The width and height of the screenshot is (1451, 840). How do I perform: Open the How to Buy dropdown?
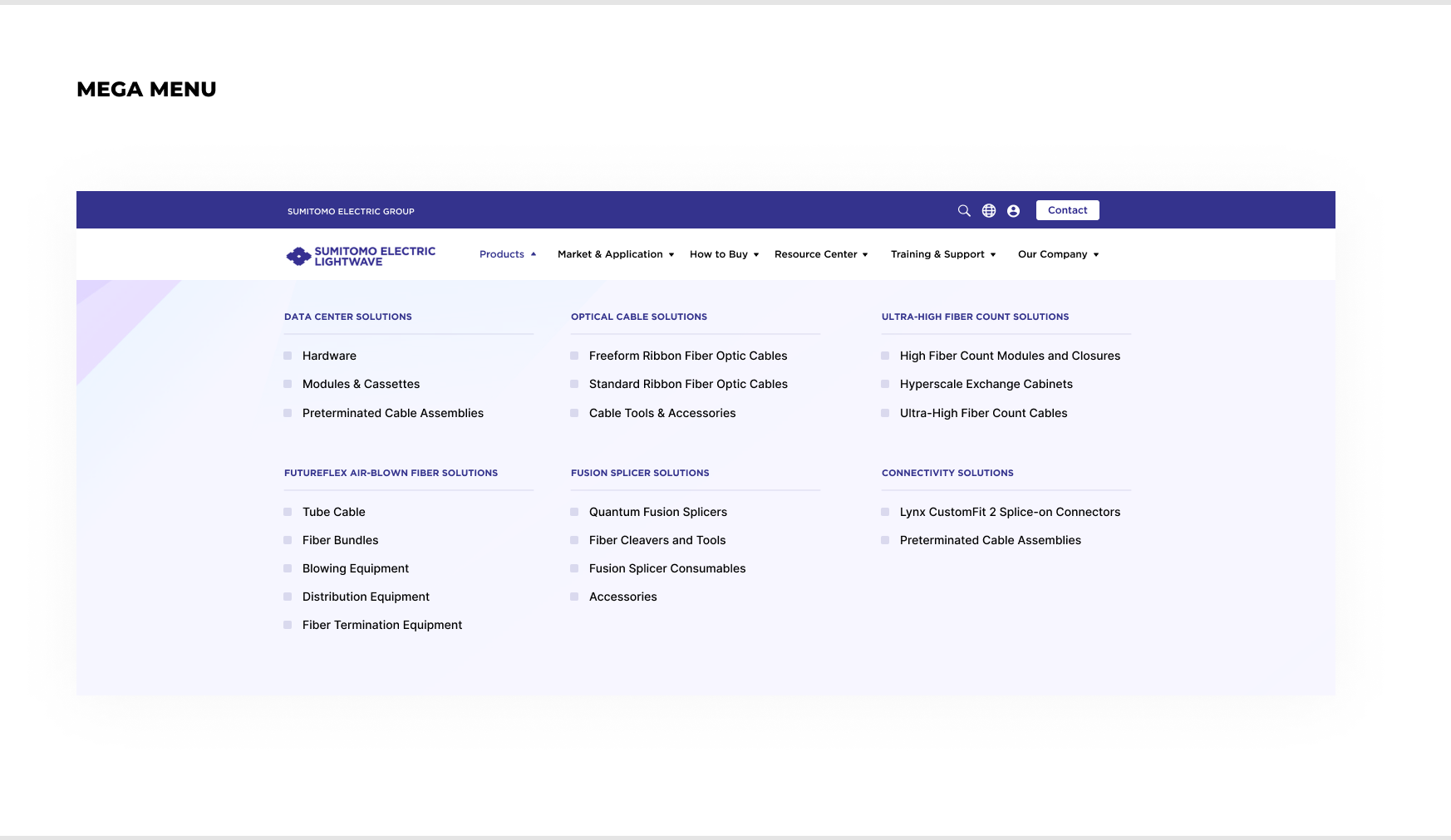724,254
